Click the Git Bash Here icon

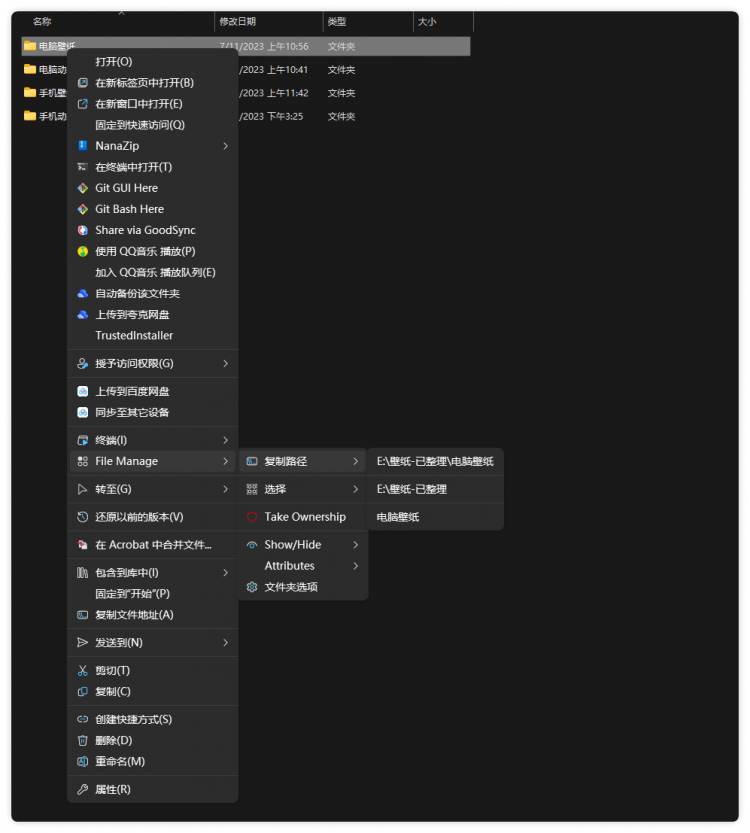[84, 209]
